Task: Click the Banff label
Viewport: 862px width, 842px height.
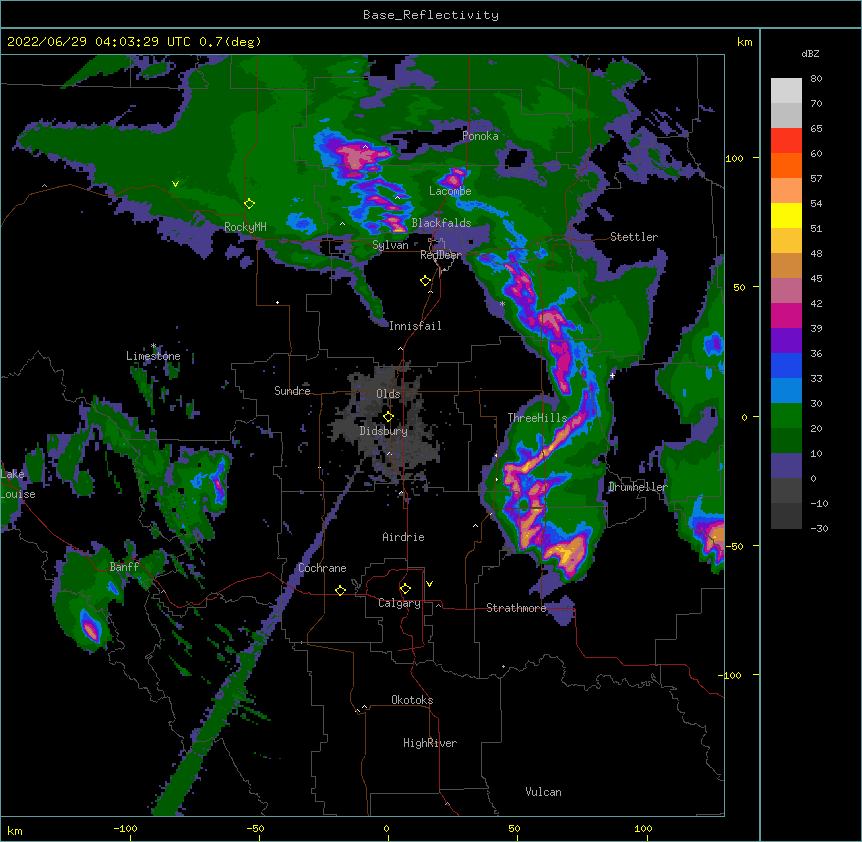Action: tap(124, 567)
